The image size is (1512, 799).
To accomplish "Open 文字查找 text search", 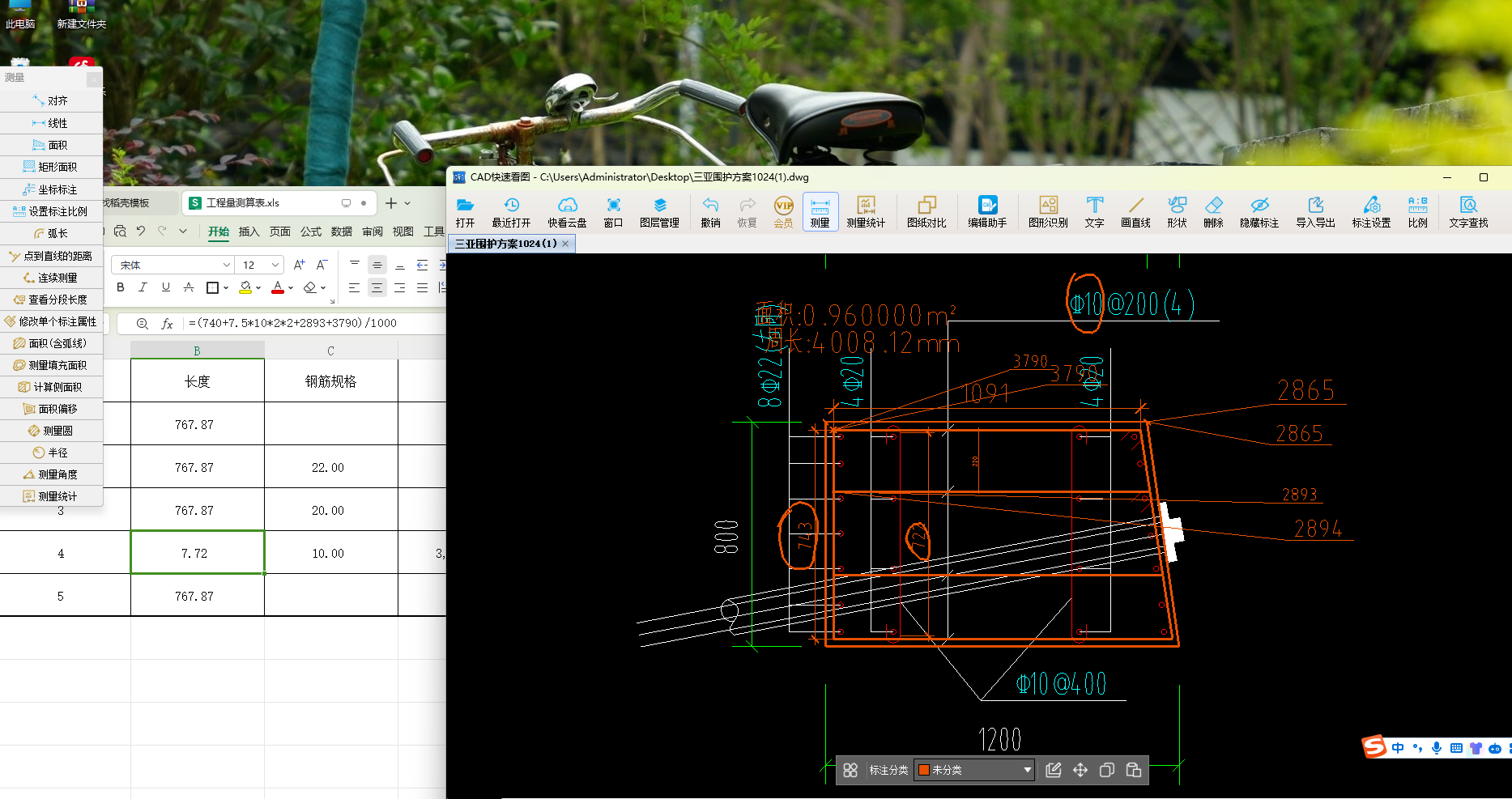I will [1468, 212].
